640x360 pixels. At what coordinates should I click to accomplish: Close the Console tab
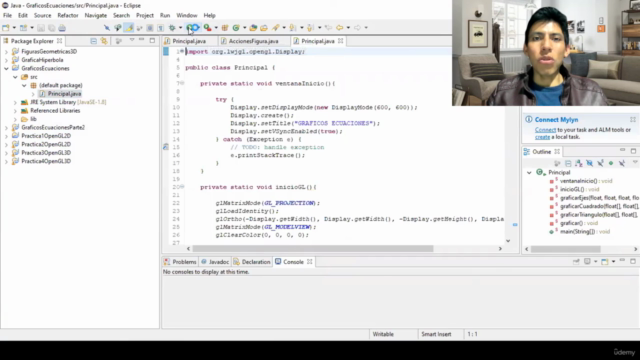click(x=309, y=262)
